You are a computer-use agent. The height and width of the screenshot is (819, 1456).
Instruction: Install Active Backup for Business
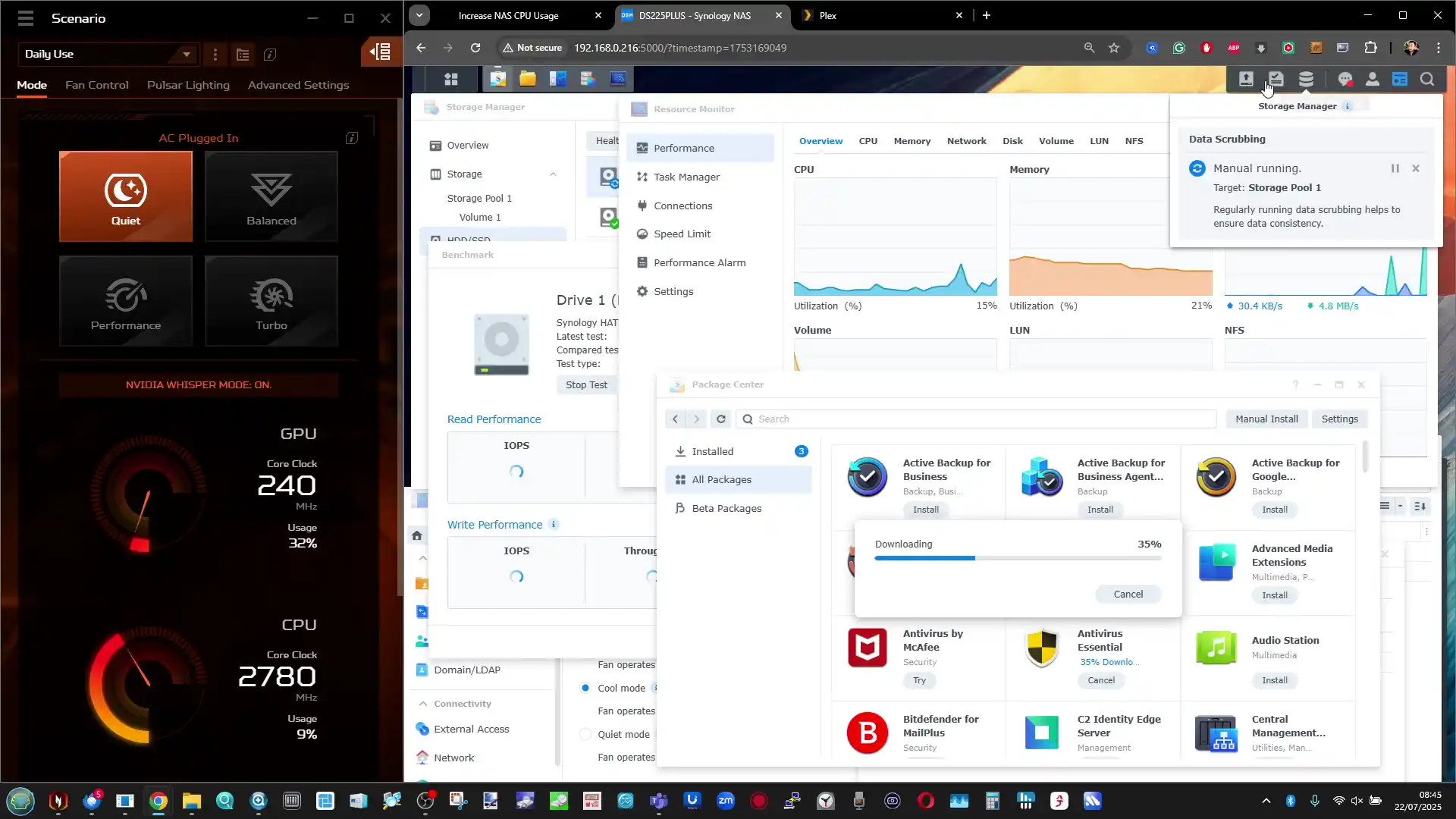pyautogui.click(x=926, y=510)
